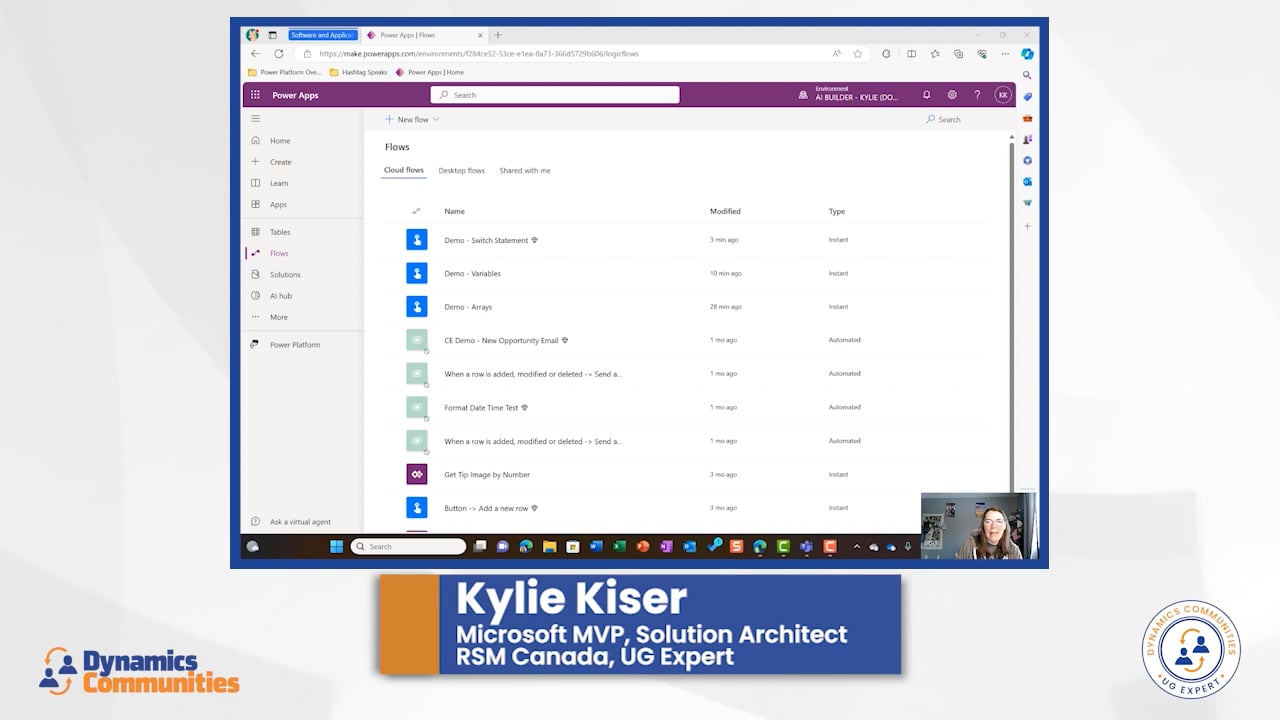This screenshot has height=720, width=1280.
Task: Open Demo - Switch Statement flow
Action: tap(486, 240)
